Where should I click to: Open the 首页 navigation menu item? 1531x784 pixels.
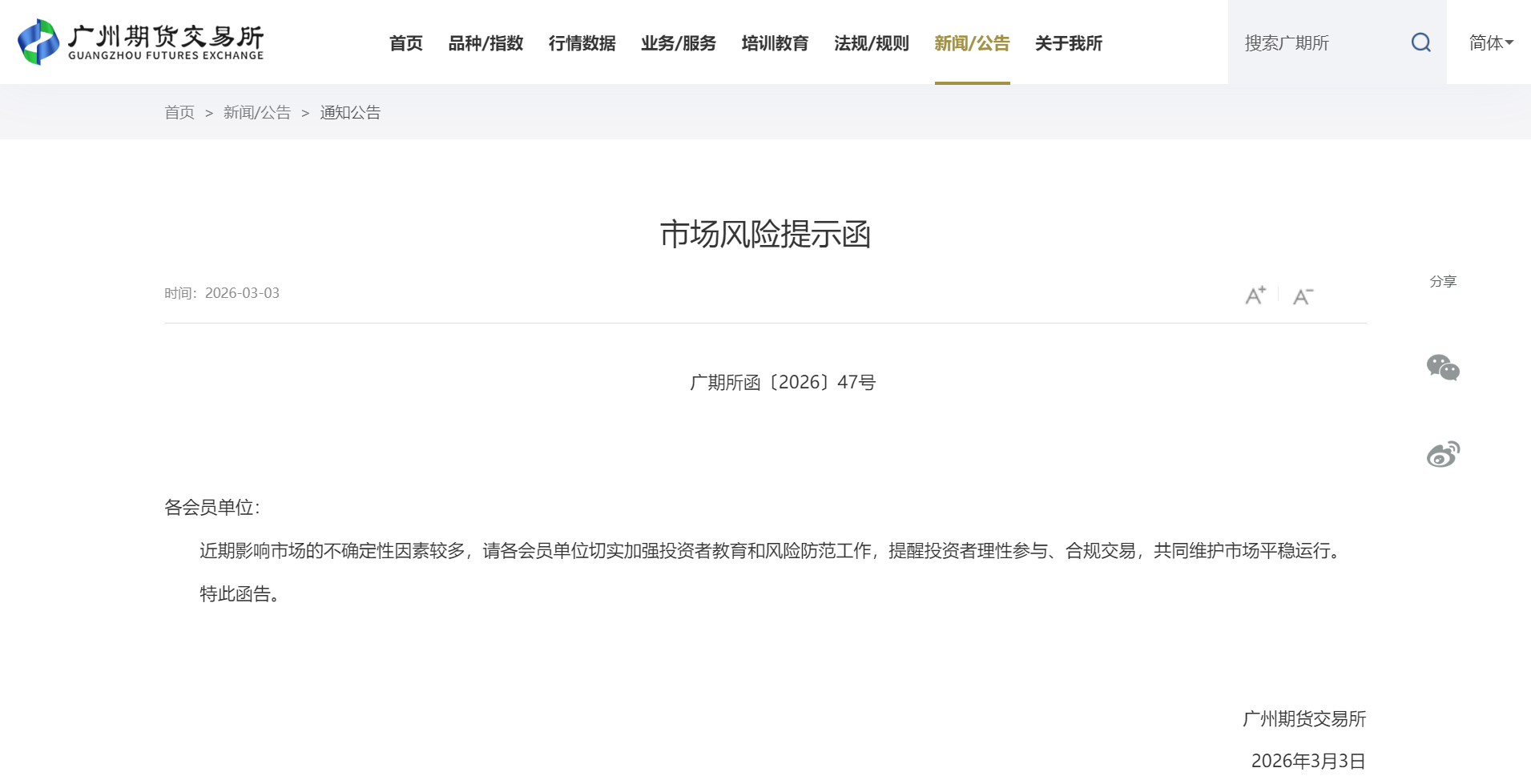coord(406,43)
